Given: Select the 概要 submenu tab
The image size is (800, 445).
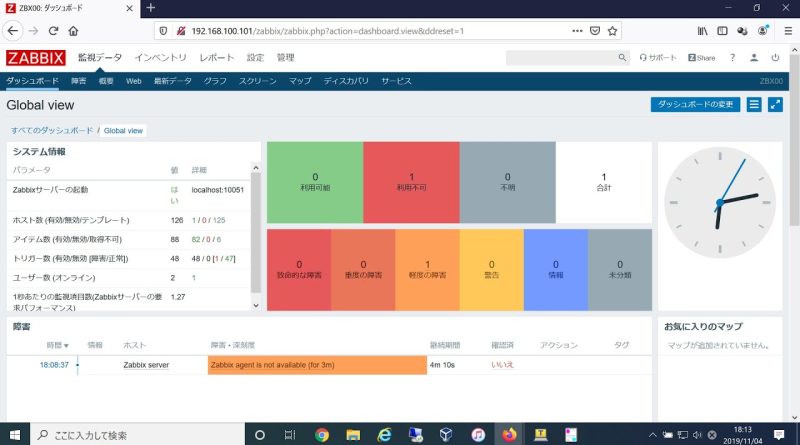Looking at the screenshot, I should pyautogui.click(x=106, y=81).
